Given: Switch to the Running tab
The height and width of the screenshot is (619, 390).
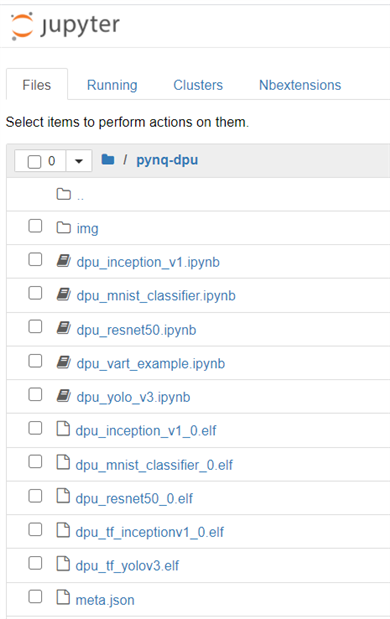Looking at the screenshot, I should [112, 85].
